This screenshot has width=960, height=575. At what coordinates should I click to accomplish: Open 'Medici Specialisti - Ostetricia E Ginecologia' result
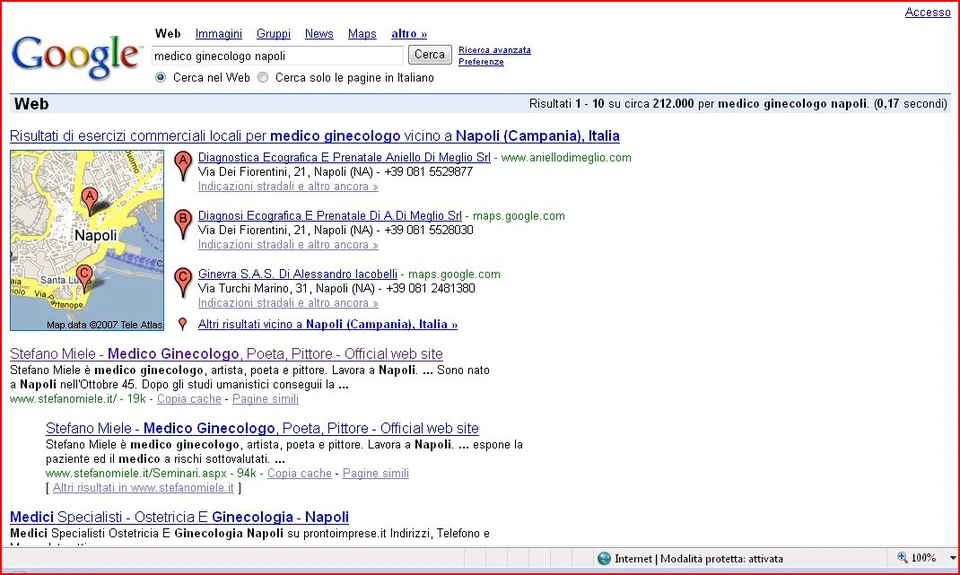click(179, 517)
